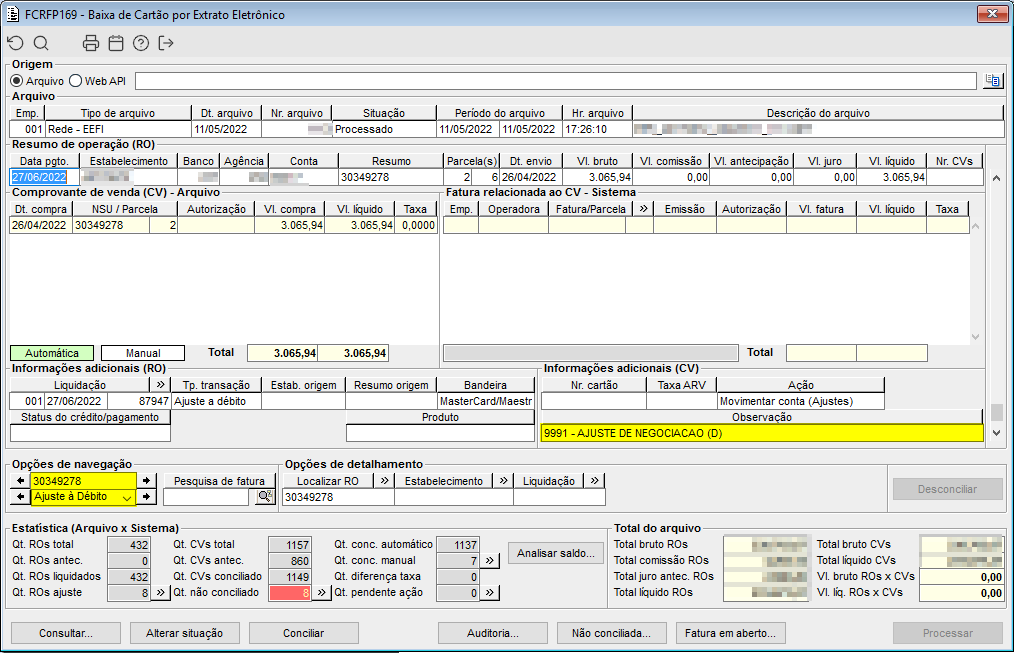The height and width of the screenshot is (653, 1014).
Task: Focus the Pesquisa de fatura input field
Action: tap(206, 497)
